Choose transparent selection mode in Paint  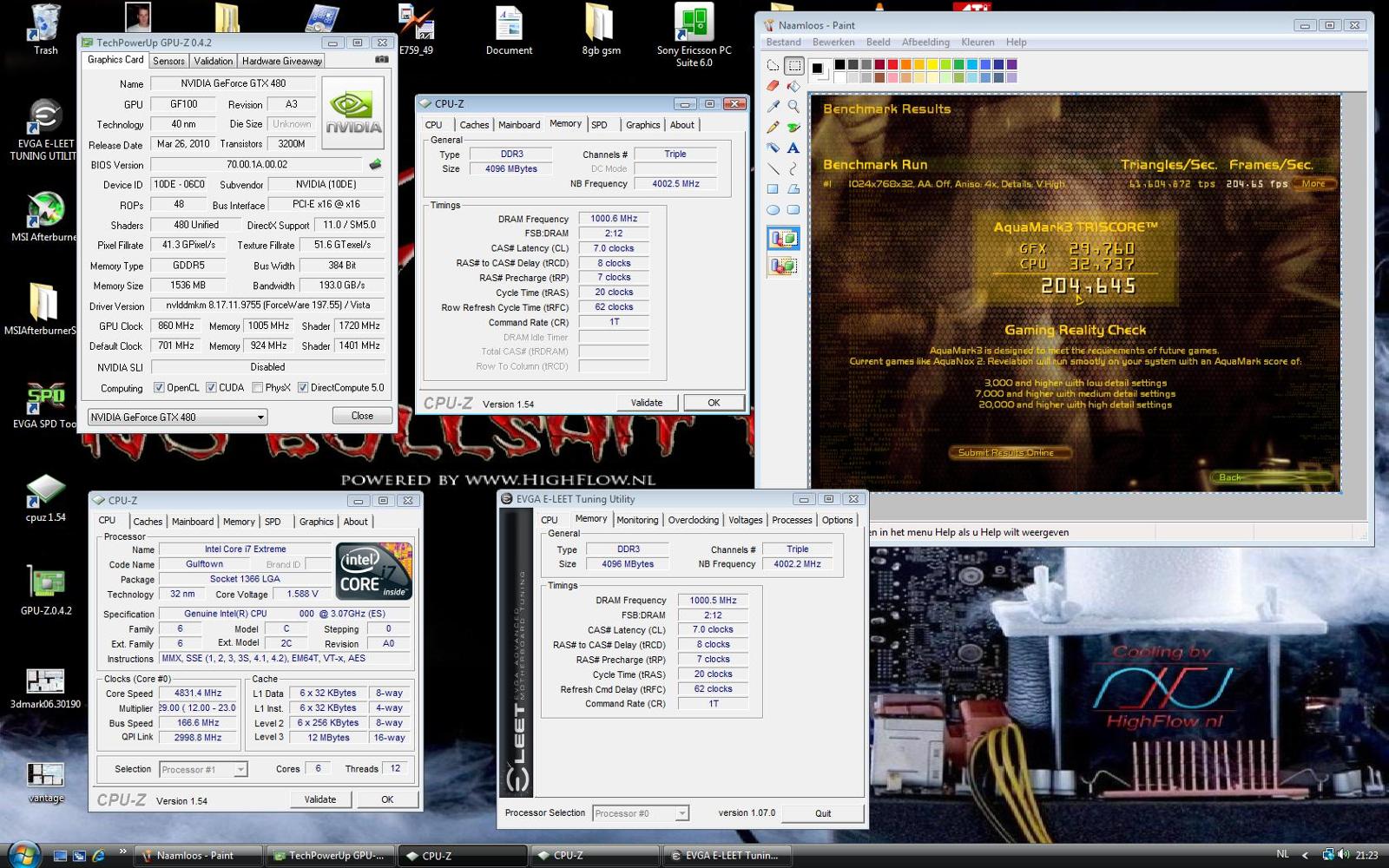point(783,266)
